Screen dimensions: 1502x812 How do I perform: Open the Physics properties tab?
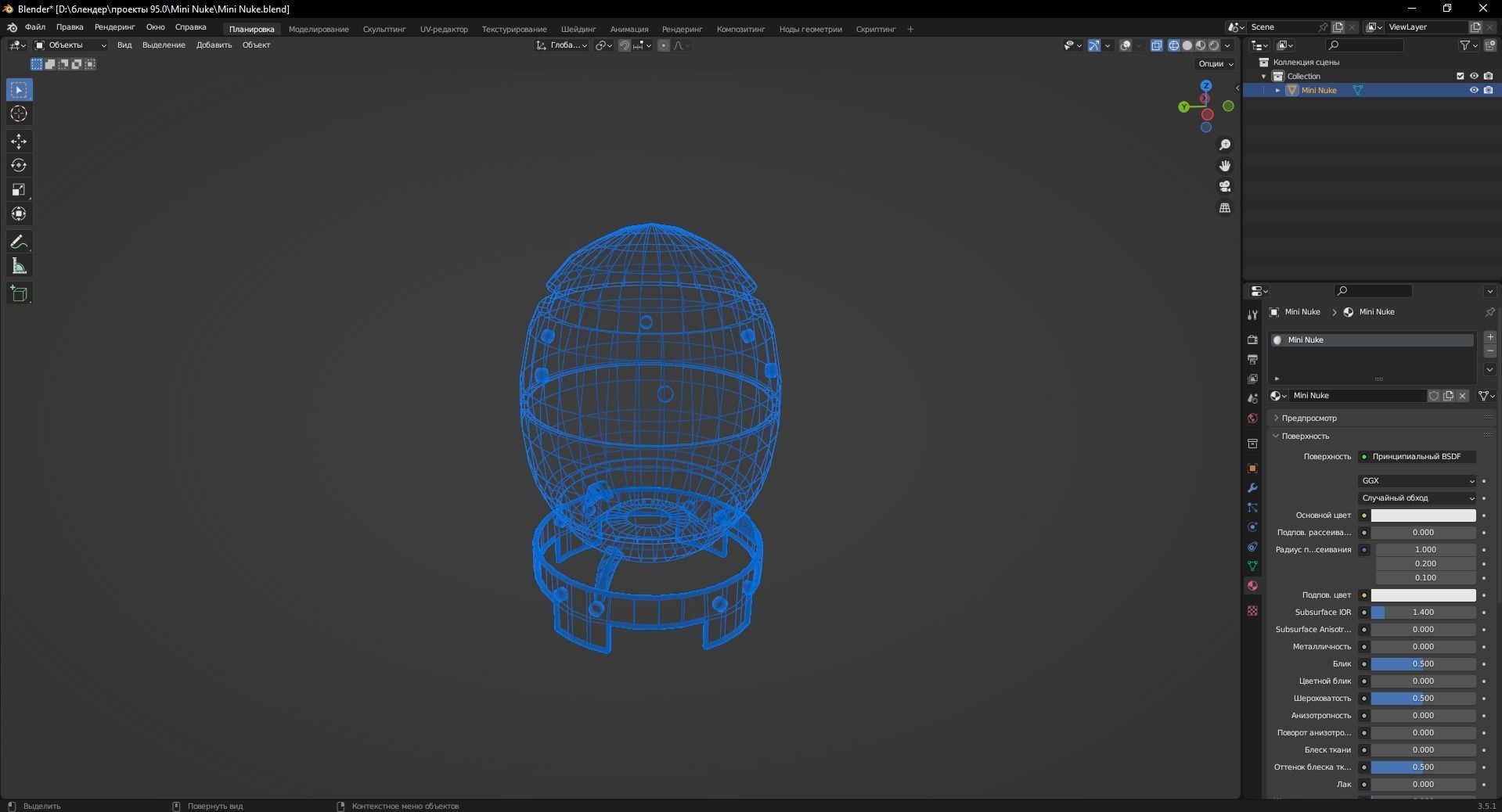click(1252, 527)
